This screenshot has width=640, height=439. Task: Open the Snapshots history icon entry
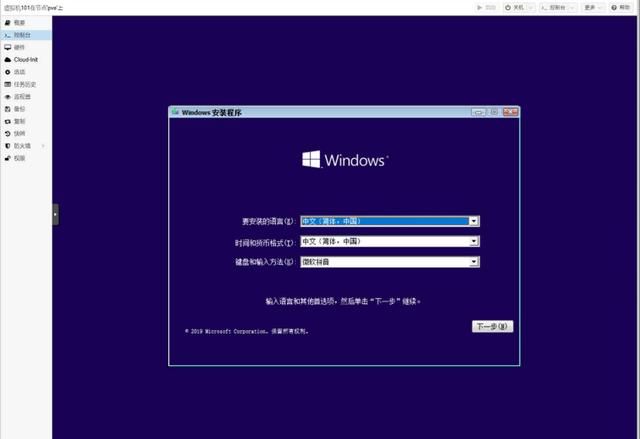[x=7, y=133]
